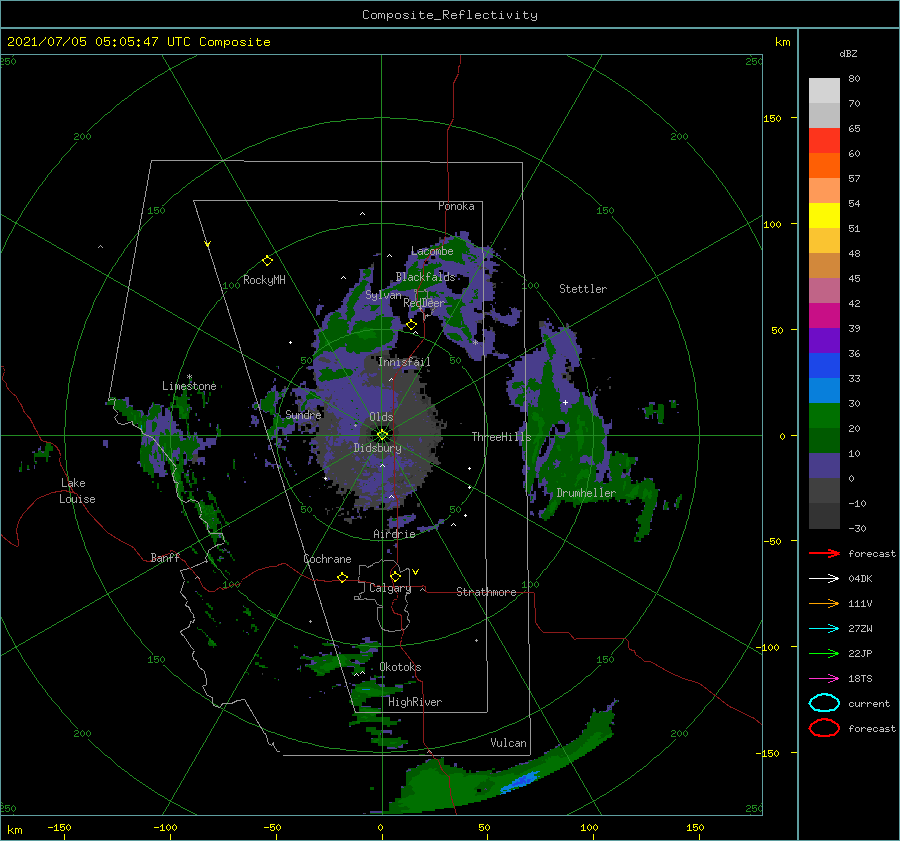Click the Ponoka city label
Viewport: 900px width, 841px height.
point(456,206)
